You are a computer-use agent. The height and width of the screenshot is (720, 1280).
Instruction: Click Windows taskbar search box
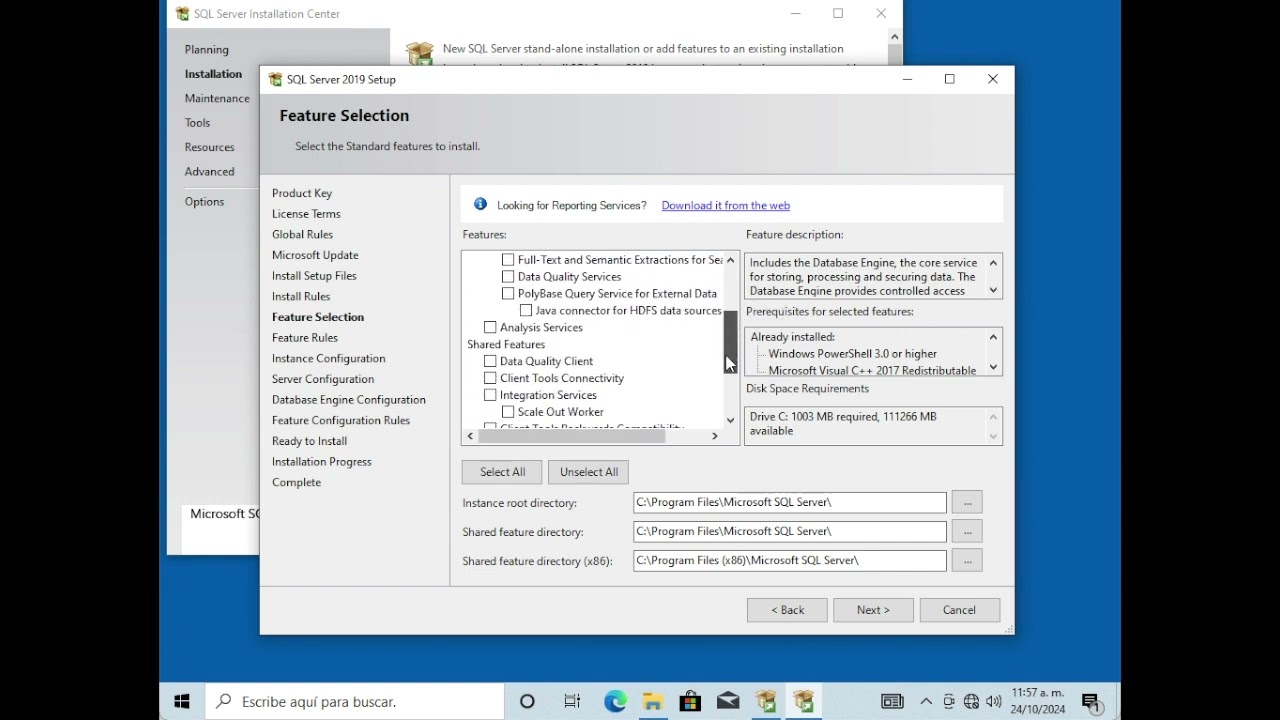pyautogui.click(x=353, y=702)
